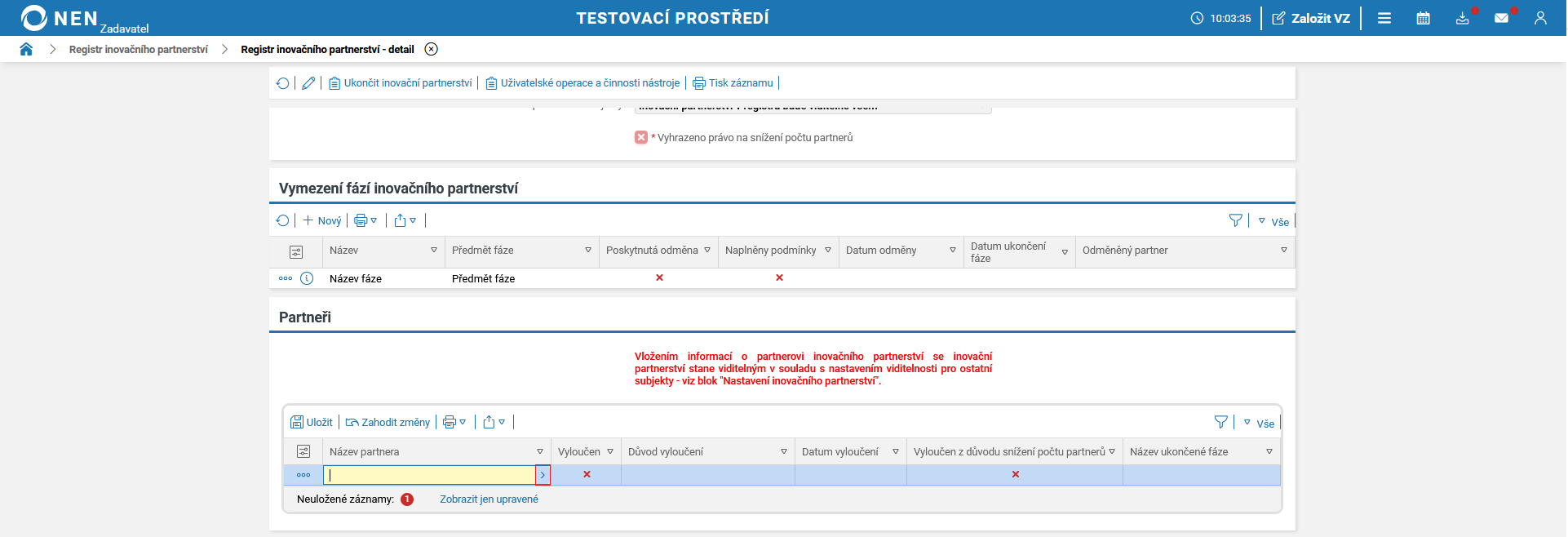Image resolution: width=1568 pixels, height=537 pixels.
Task: Open Vše dropdown in partners section
Action: (1259, 423)
